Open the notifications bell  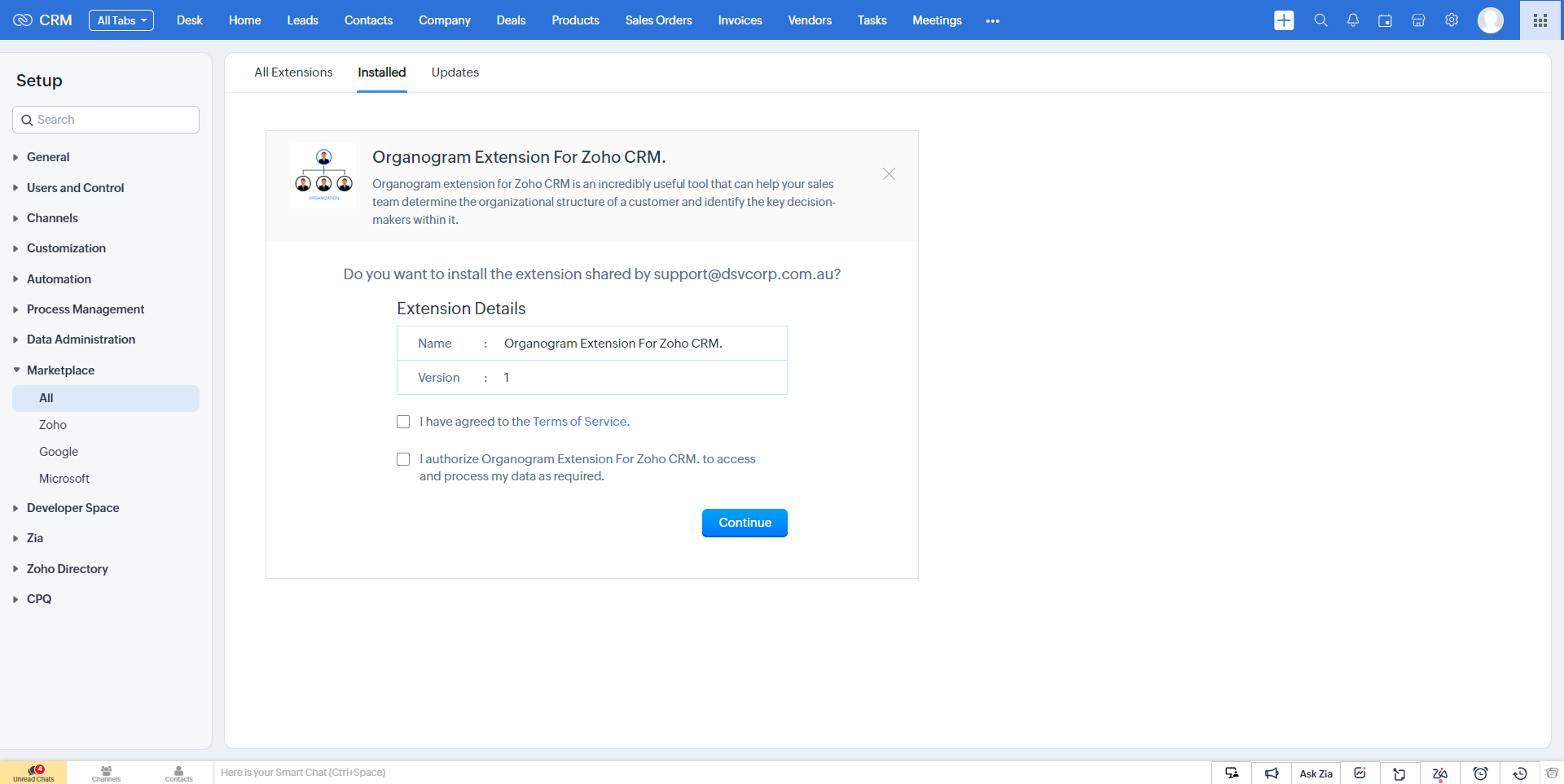point(1353,20)
